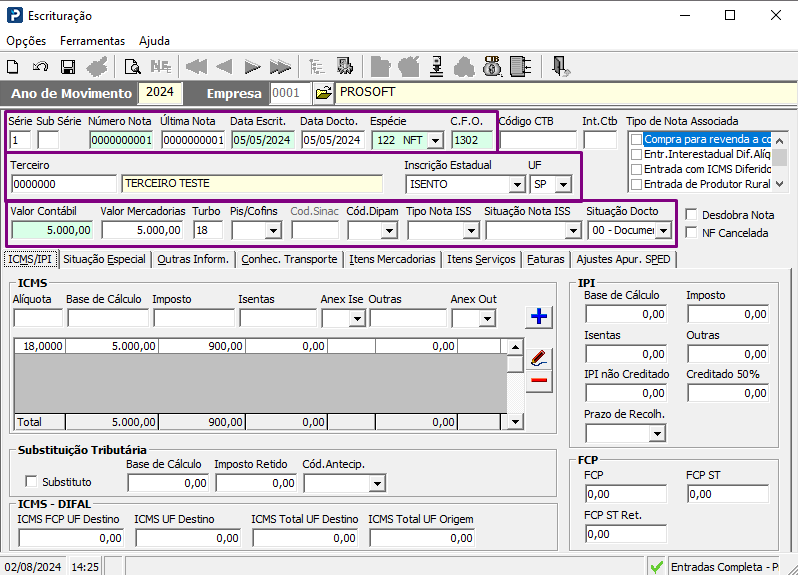798x575 pixels.
Task: Click the New document toolbar icon
Action: click(13, 67)
